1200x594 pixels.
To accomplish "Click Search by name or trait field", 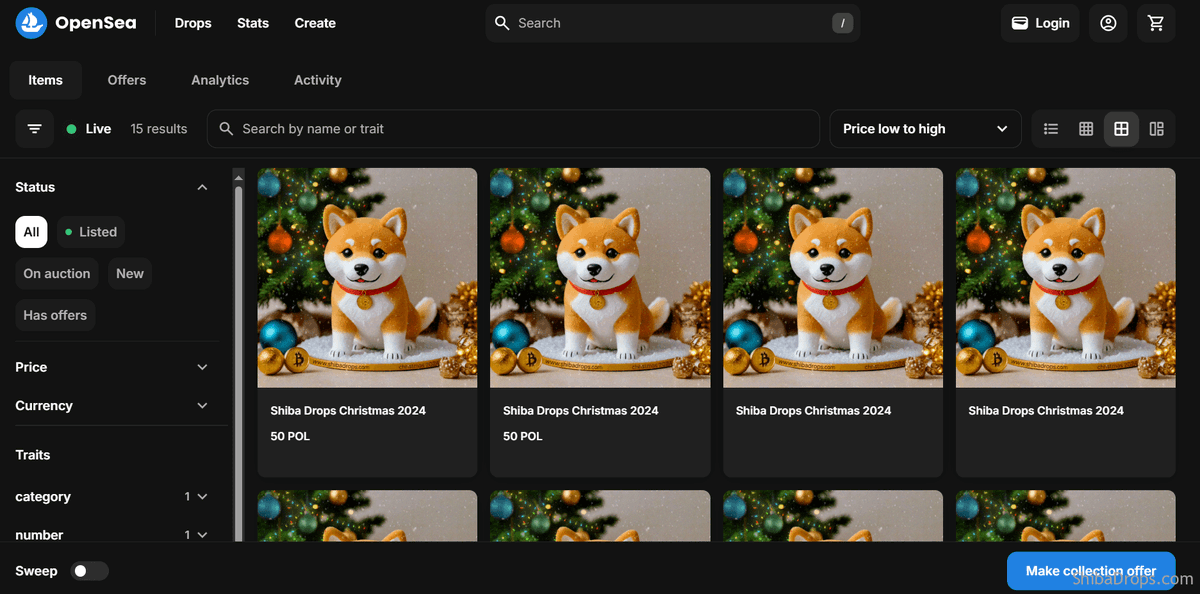I will [x=513, y=129].
